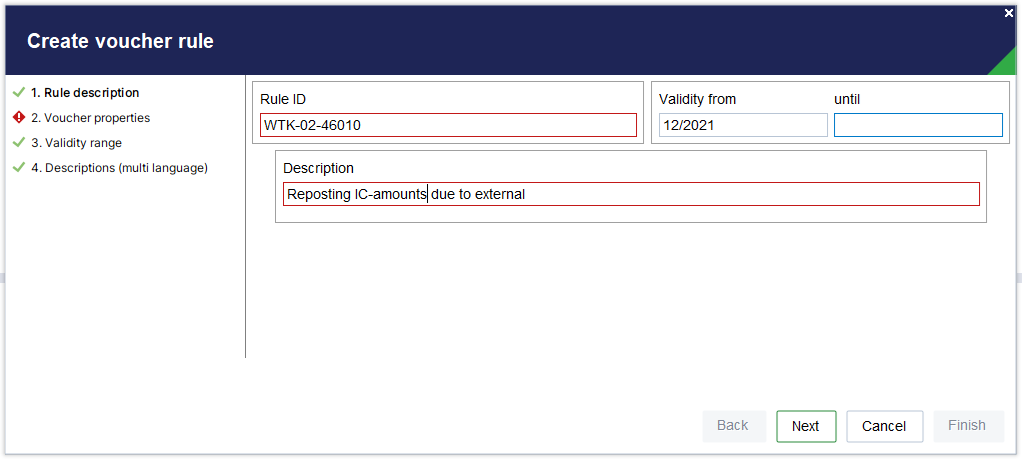
Task: Click the empty until date field
Action: point(918,125)
